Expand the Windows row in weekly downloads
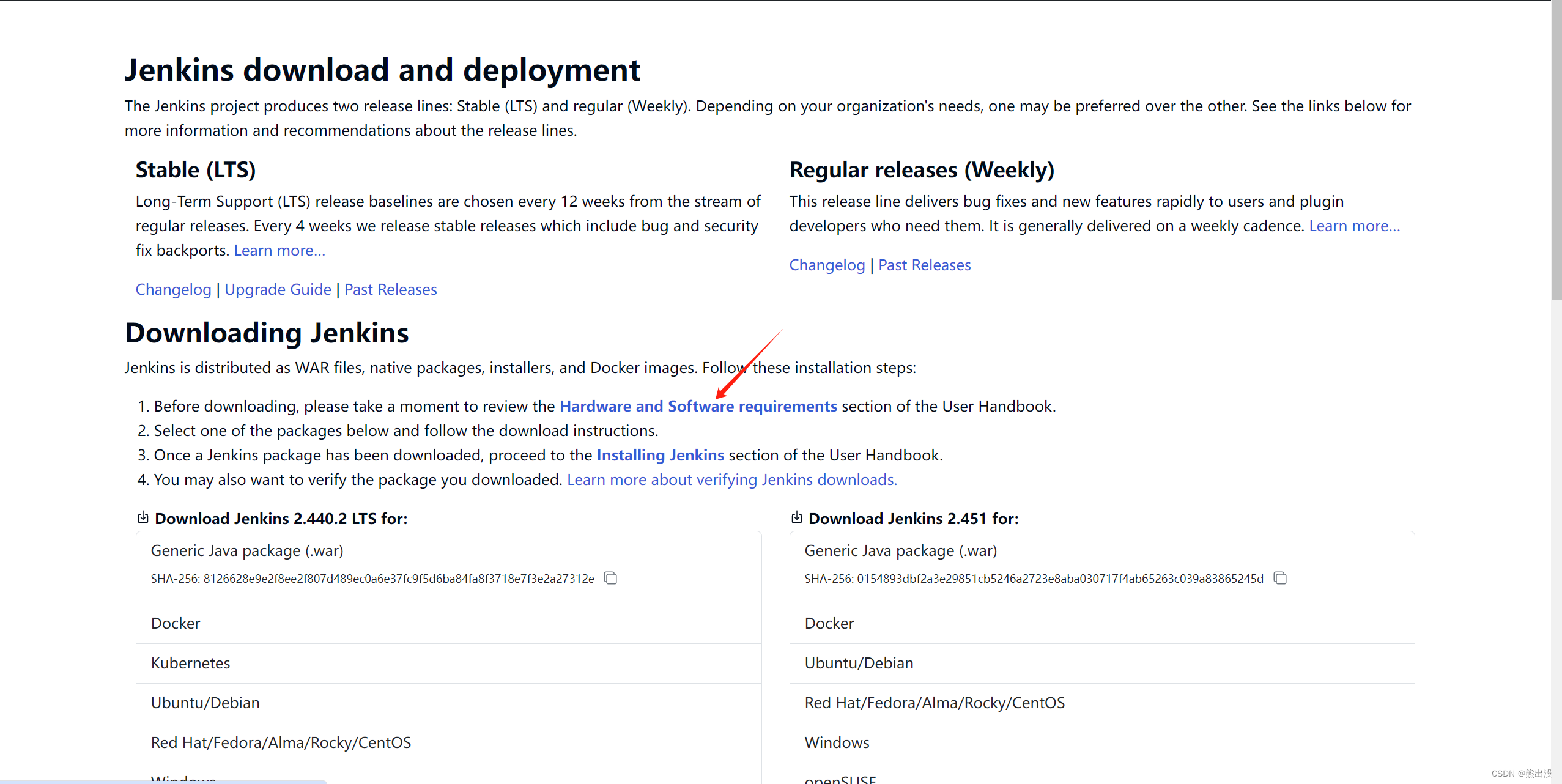This screenshot has width=1562, height=784. tap(836, 742)
